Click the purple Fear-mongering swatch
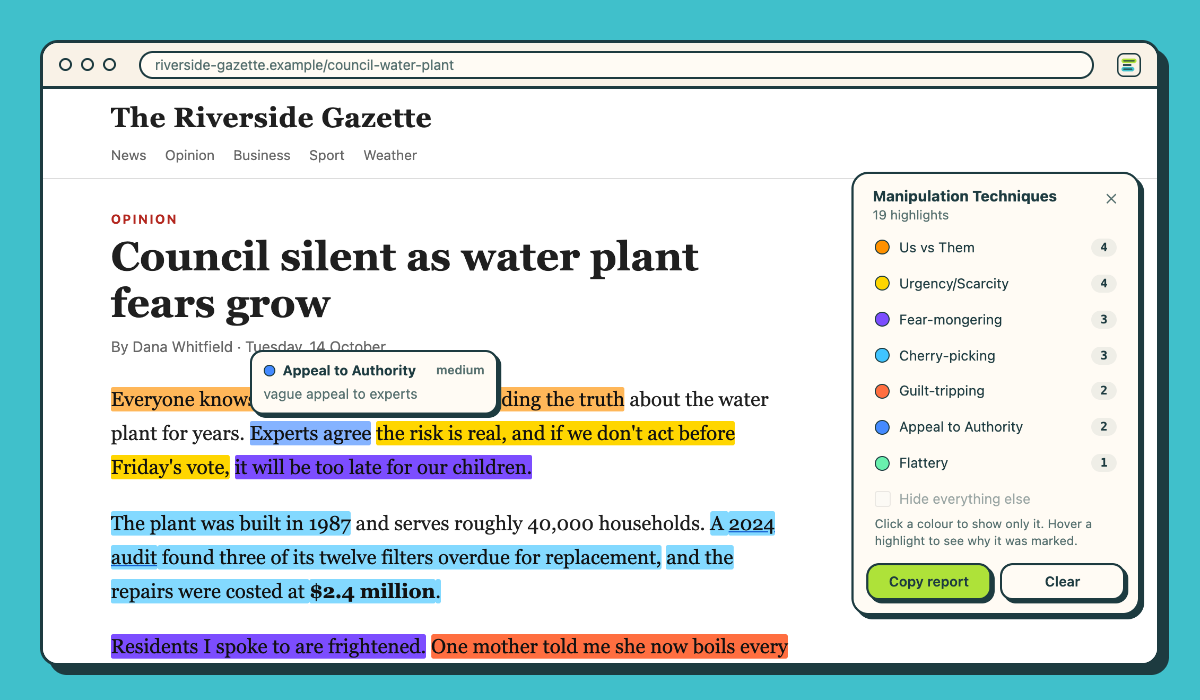Screen dimensions: 1200x700 pyautogui.click(x=882, y=319)
